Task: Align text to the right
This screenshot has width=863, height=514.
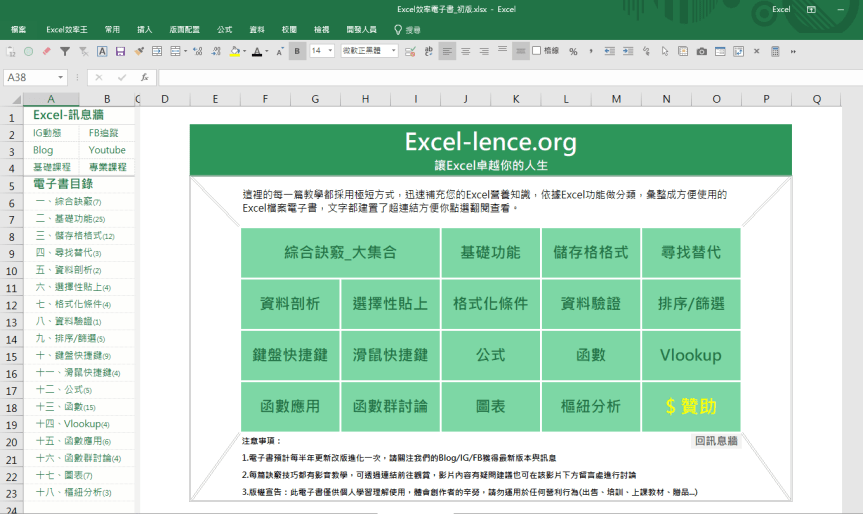Action: click(x=484, y=51)
